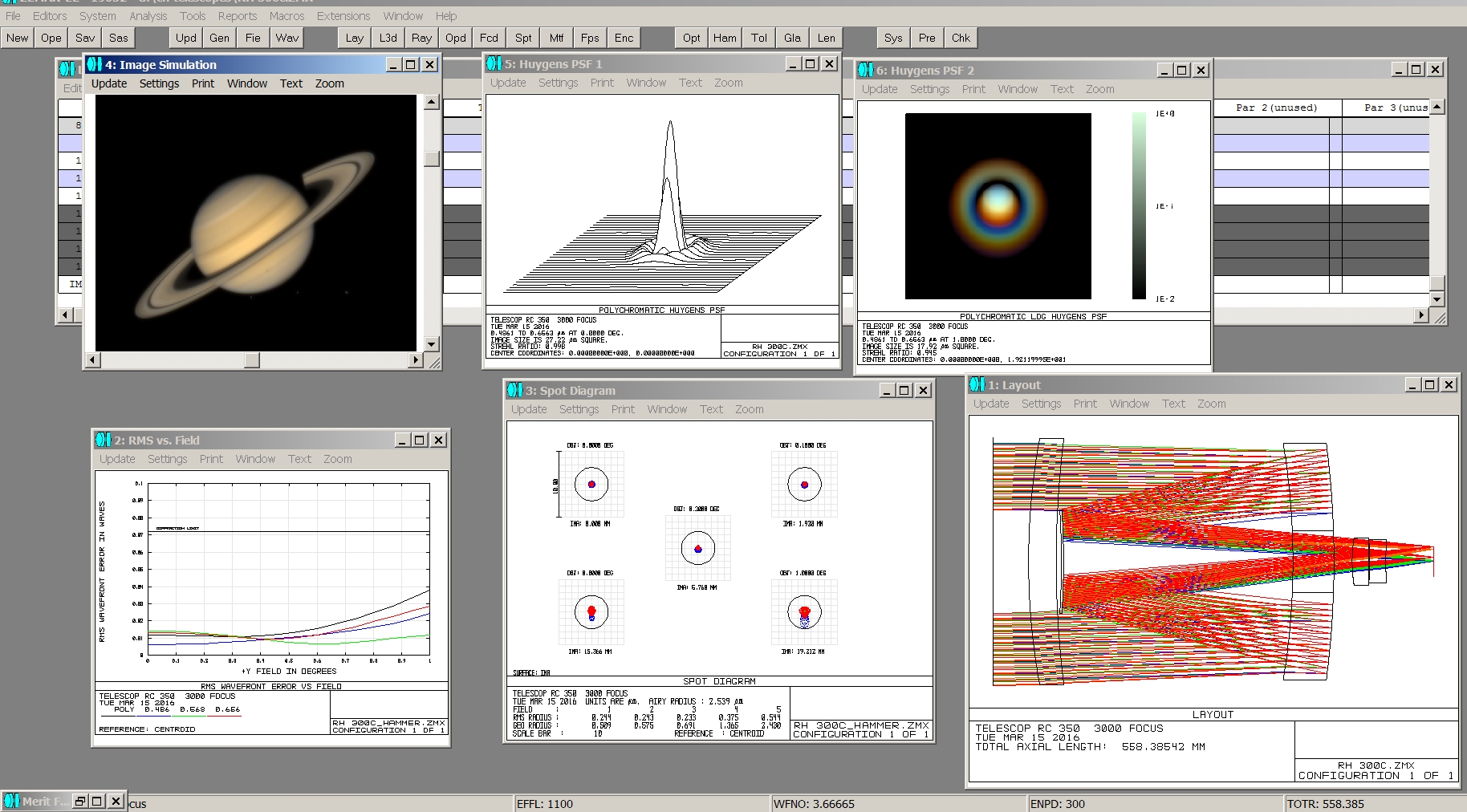This screenshot has height=812, width=1467.
Task: Open Wavelength data via Wav button
Action: [287, 38]
